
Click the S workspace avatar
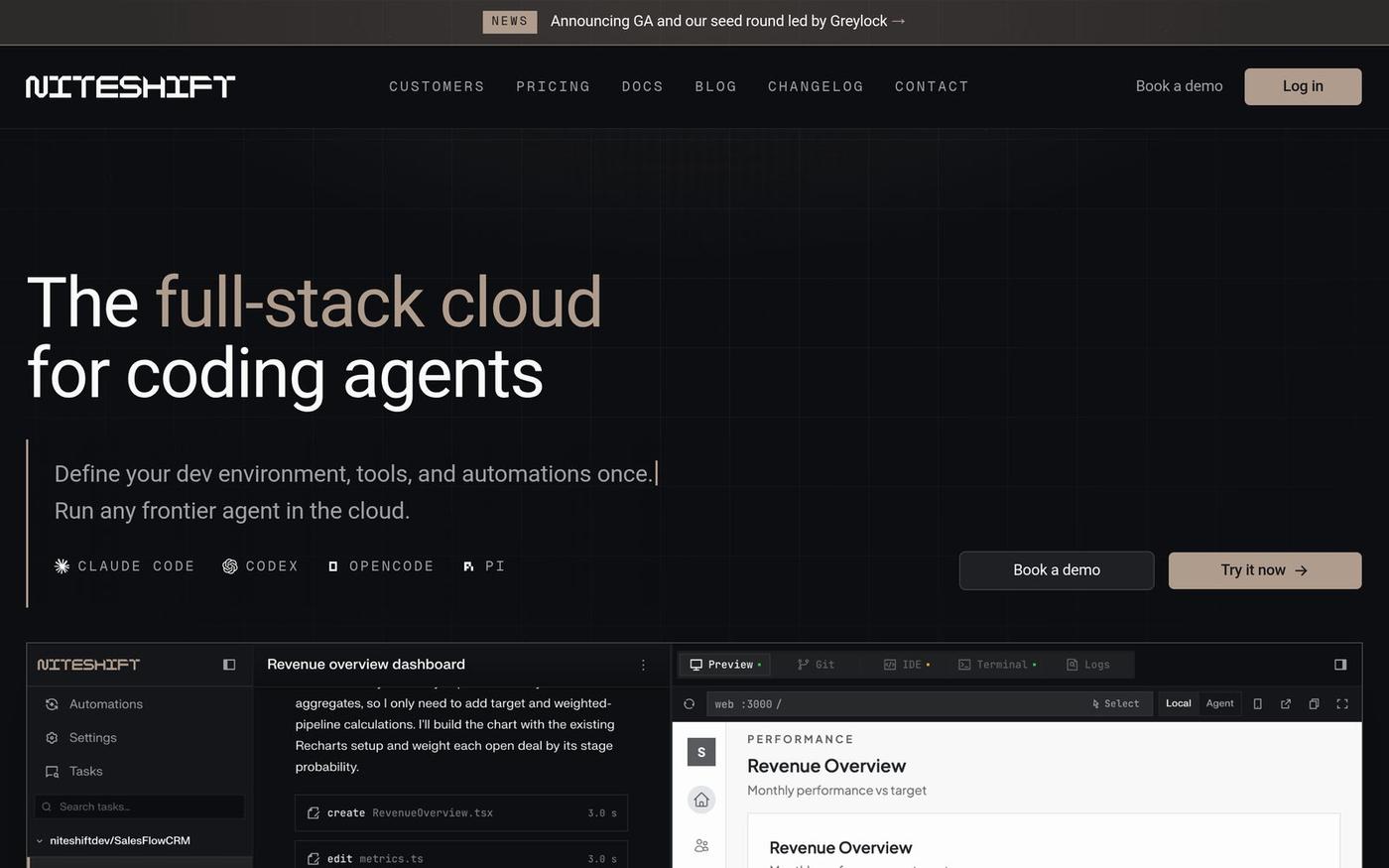701,752
